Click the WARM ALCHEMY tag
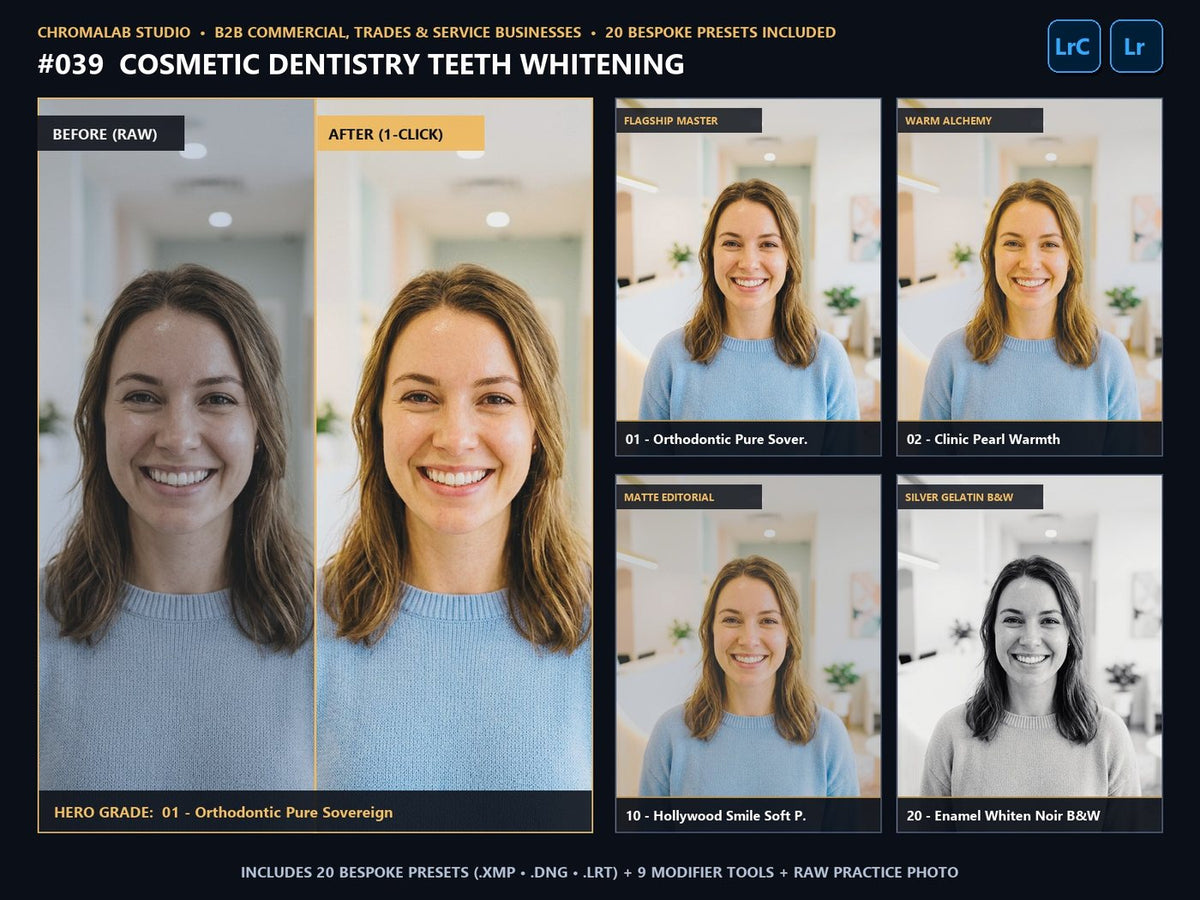The height and width of the screenshot is (900, 1200). click(x=970, y=121)
